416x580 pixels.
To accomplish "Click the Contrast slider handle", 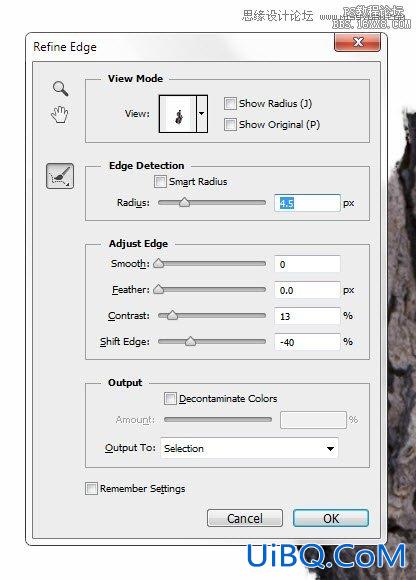I will 172,315.
